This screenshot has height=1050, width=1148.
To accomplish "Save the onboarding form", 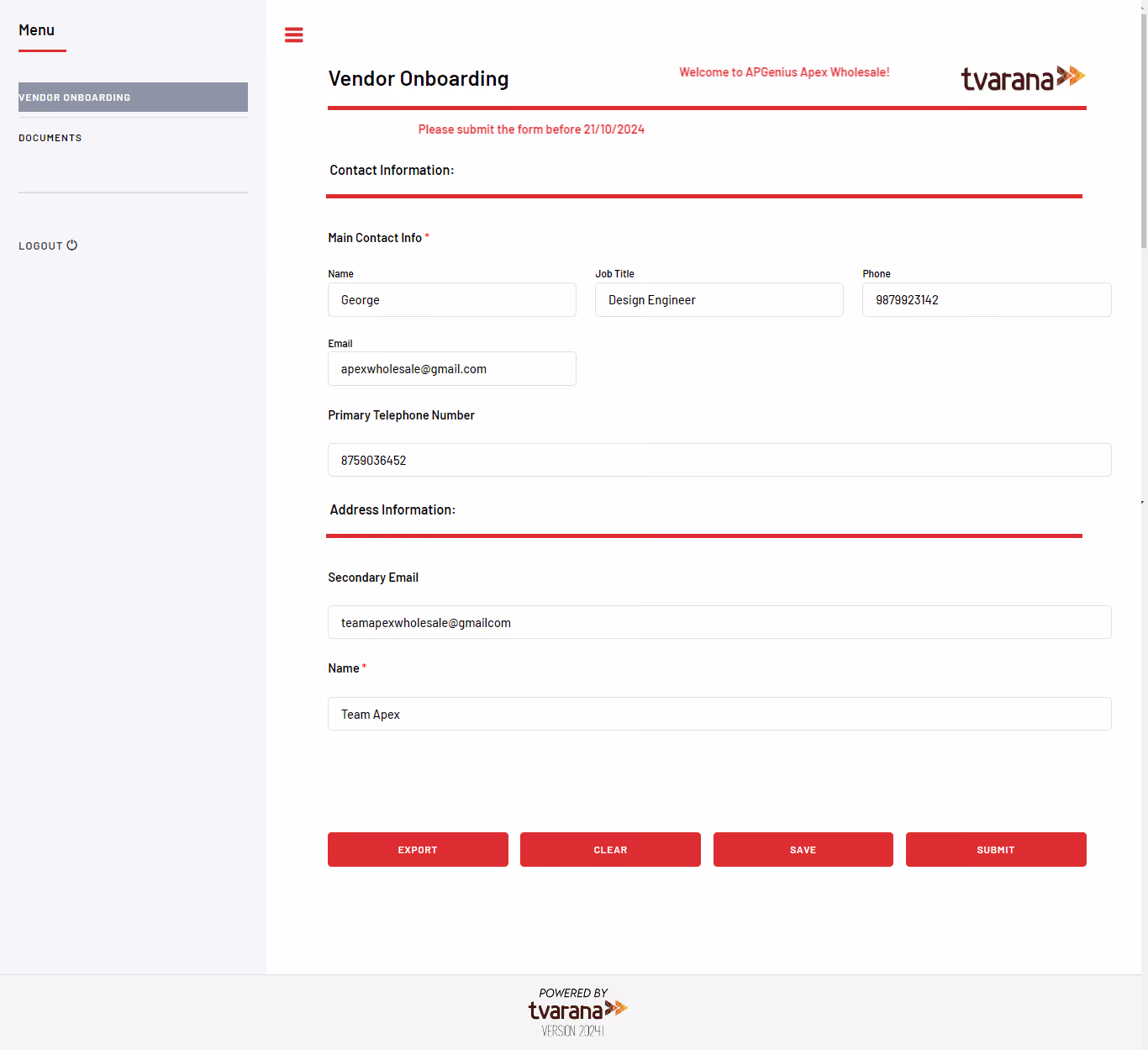I will [803, 850].
